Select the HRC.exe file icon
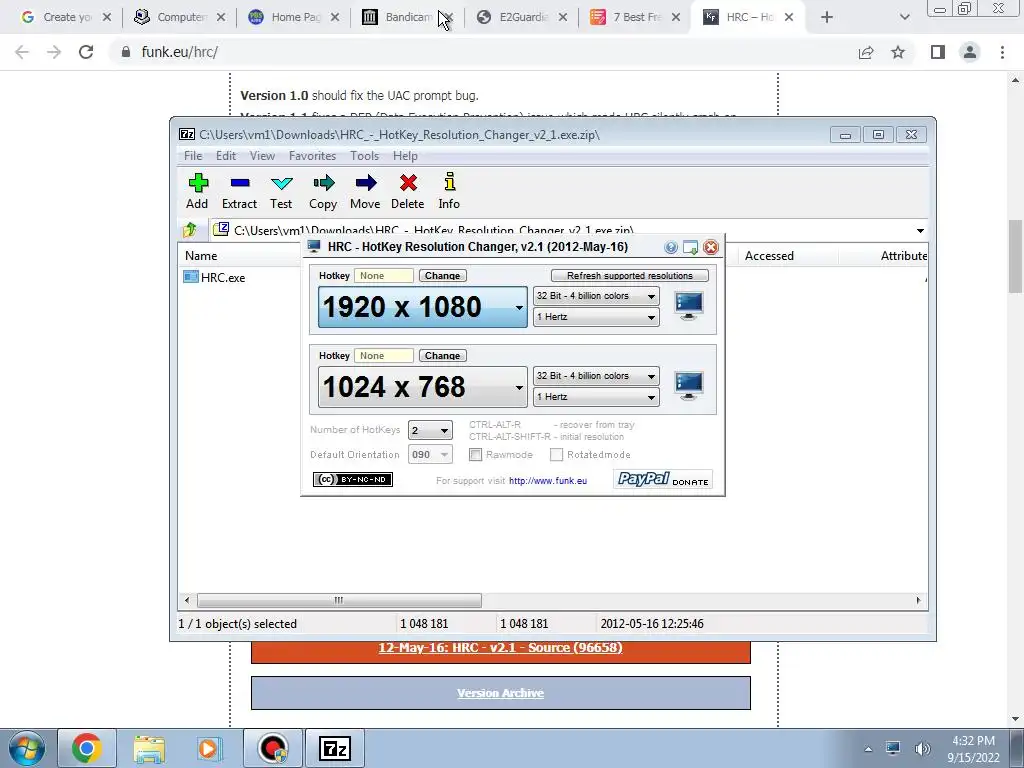The height and width of the screenshot is (768, 1024). (191, 277)
